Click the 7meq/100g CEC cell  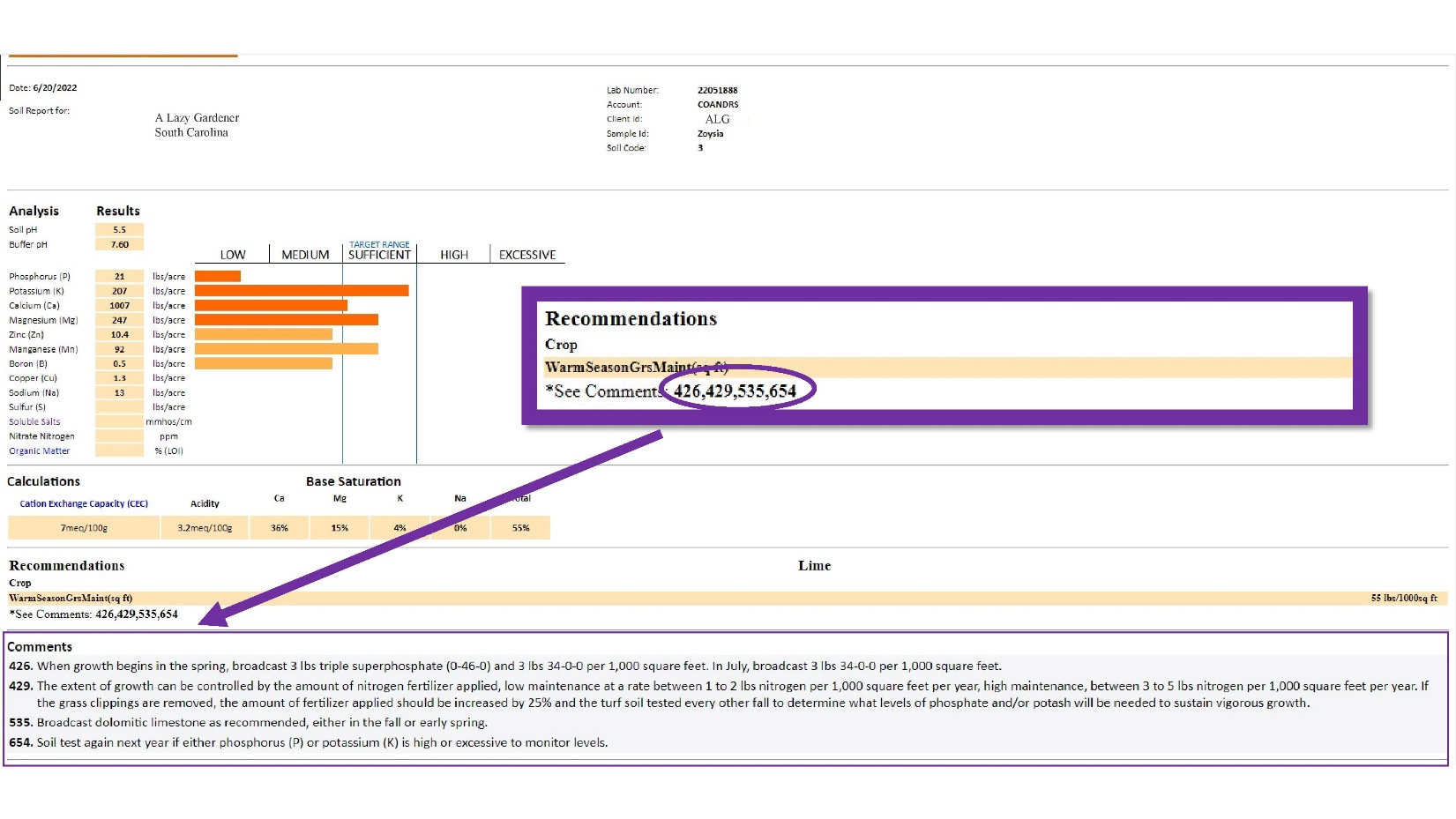pos(84,528)
